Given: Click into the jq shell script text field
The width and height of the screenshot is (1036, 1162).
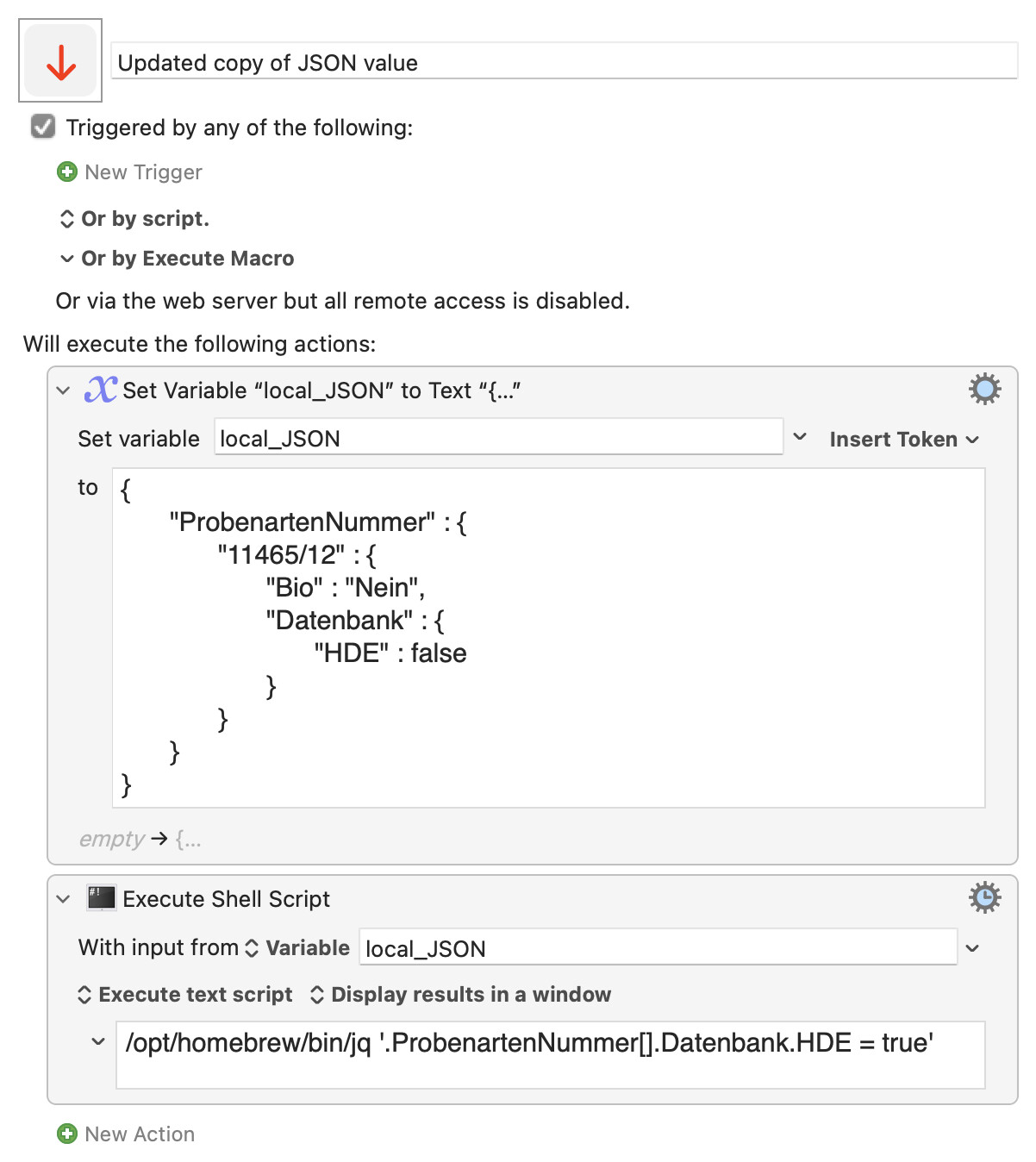Looking at the screenshot, I should coord(550,1054).
